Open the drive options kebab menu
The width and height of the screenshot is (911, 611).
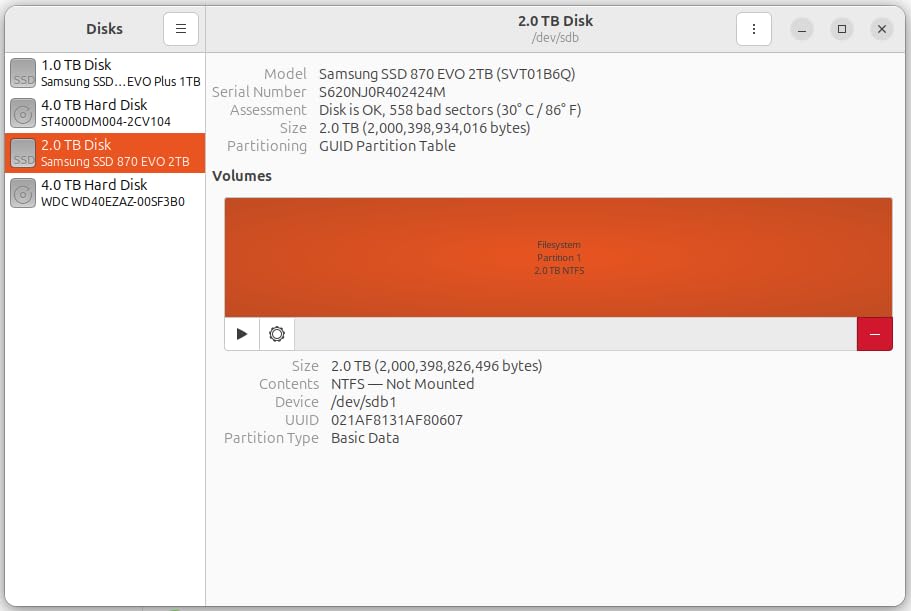pos(753,28)
